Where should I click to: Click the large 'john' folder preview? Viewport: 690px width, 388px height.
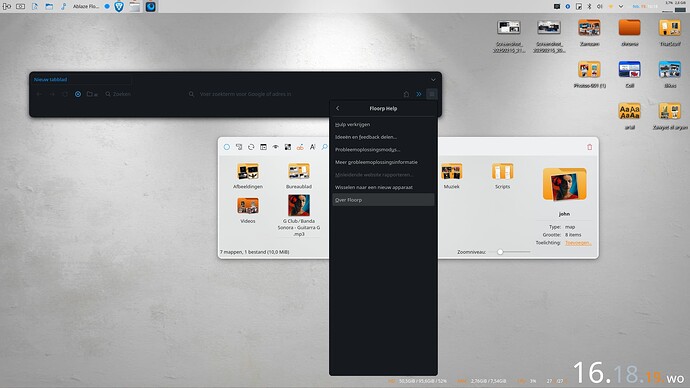coord(564,185)
